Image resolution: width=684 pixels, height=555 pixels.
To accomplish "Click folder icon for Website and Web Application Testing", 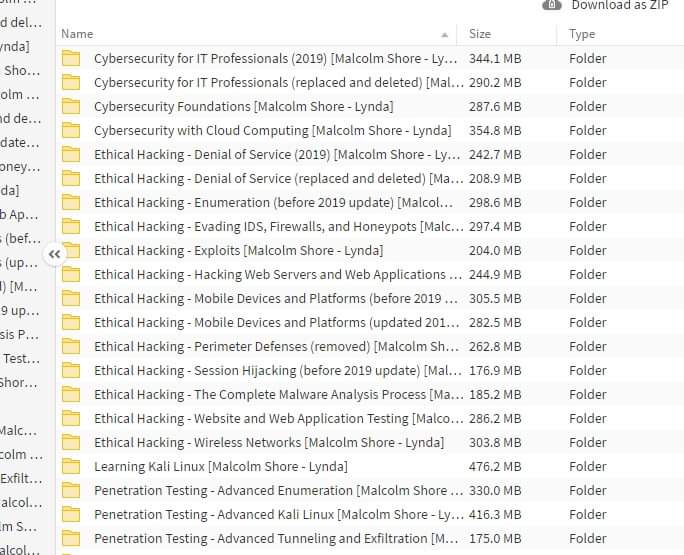I will [71, 418].
